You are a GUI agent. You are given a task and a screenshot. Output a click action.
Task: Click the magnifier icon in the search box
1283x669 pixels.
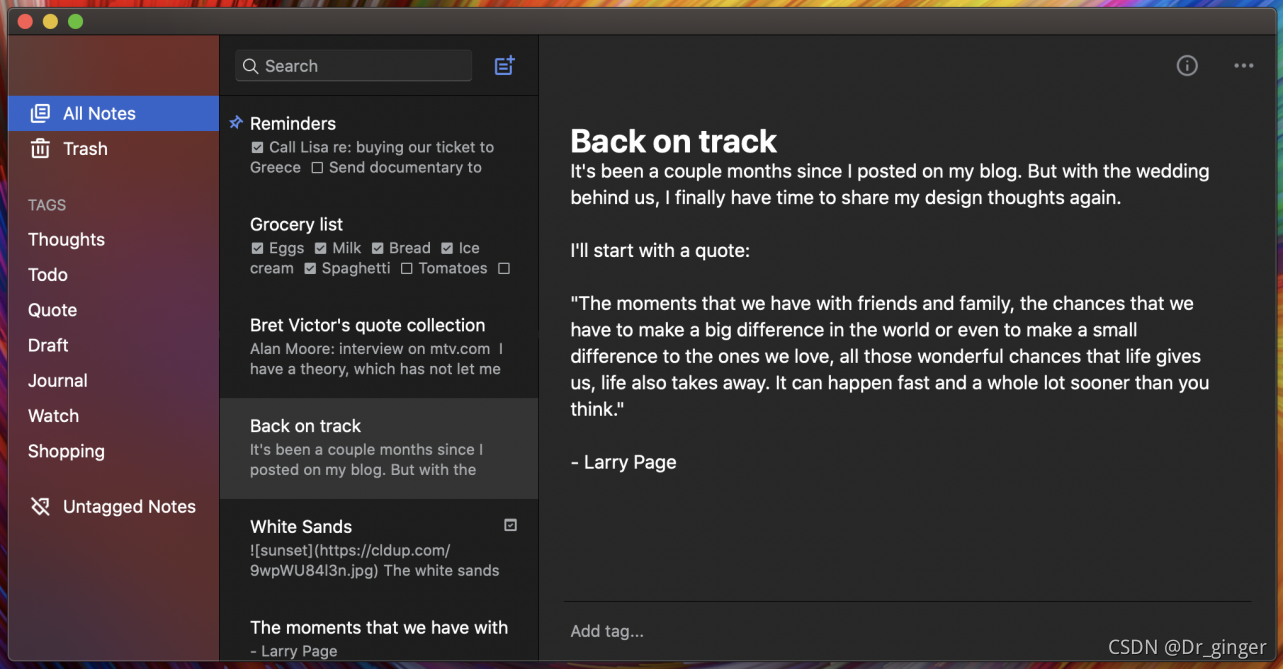click(251, 66)
